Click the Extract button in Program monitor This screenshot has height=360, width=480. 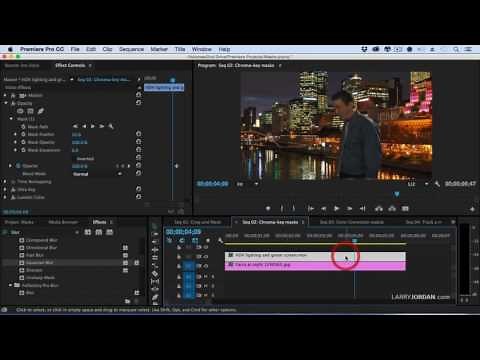(x=392, y=209)
